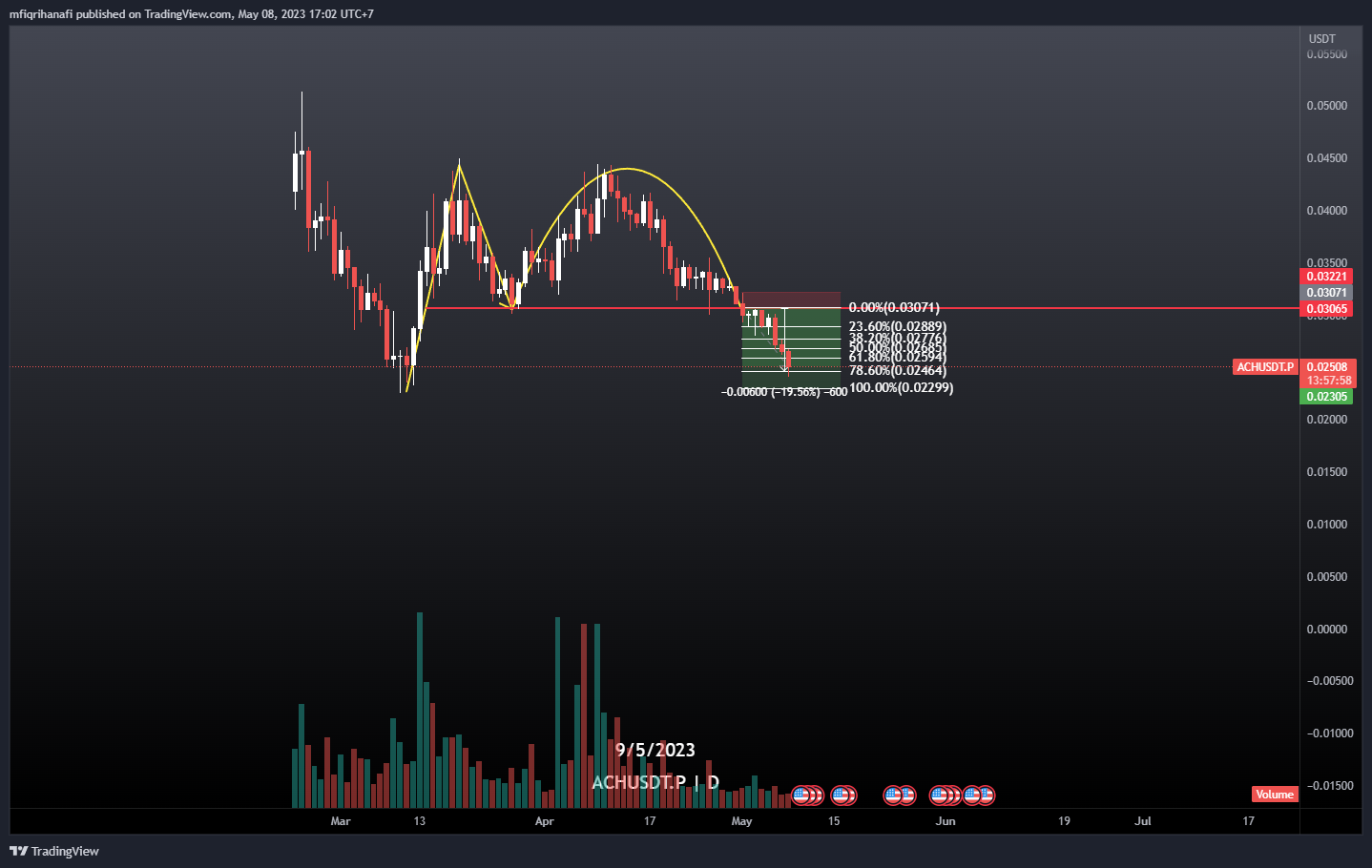Image resolution: width=1372 pixels, height=868 pixels.
Task: Select the rightmost US flag economic event icon
Action: pos(986,795)
